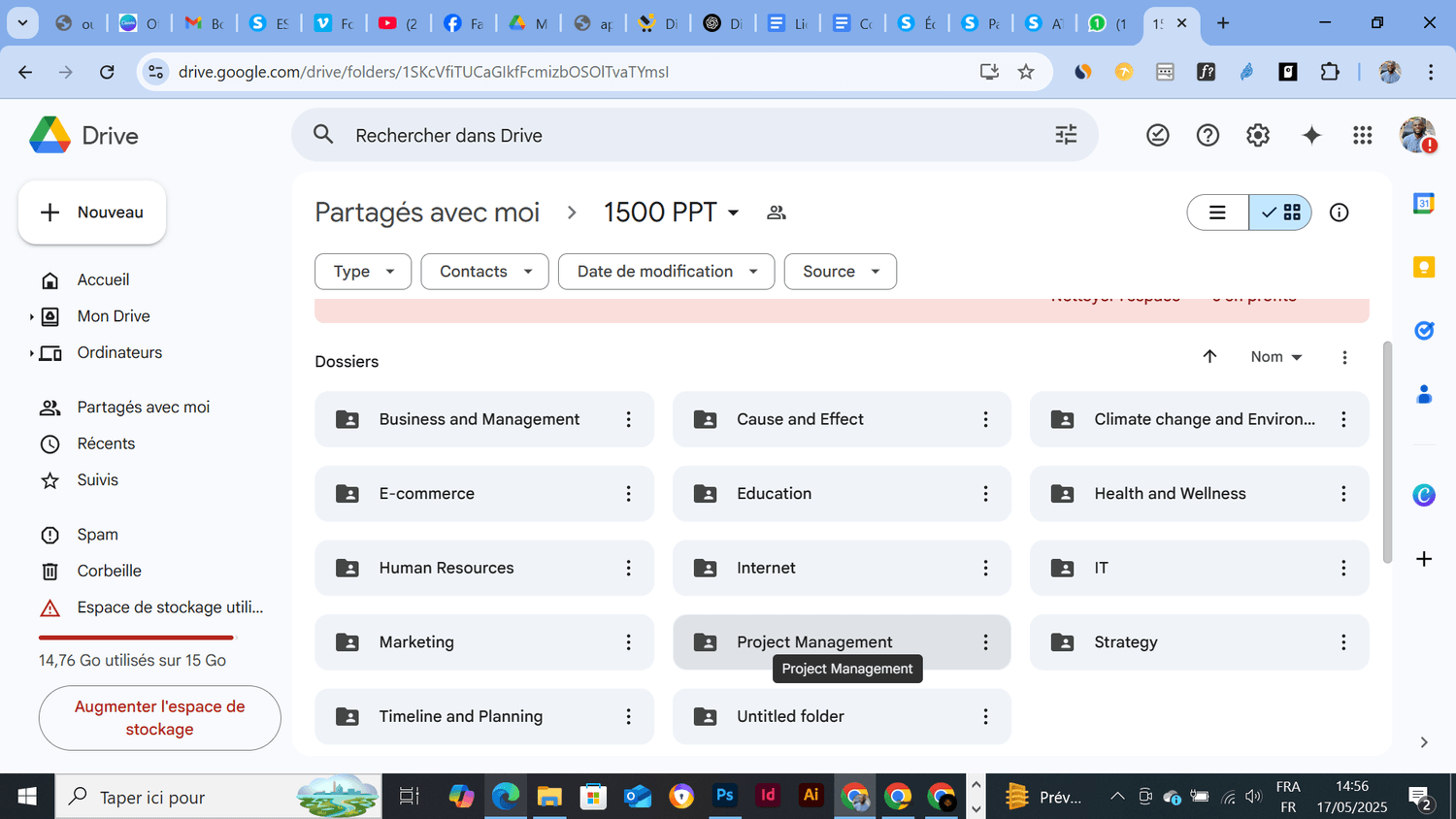1456x819 pixels.
Task: Open the view details info icon
Action: tap(1339, 213)
